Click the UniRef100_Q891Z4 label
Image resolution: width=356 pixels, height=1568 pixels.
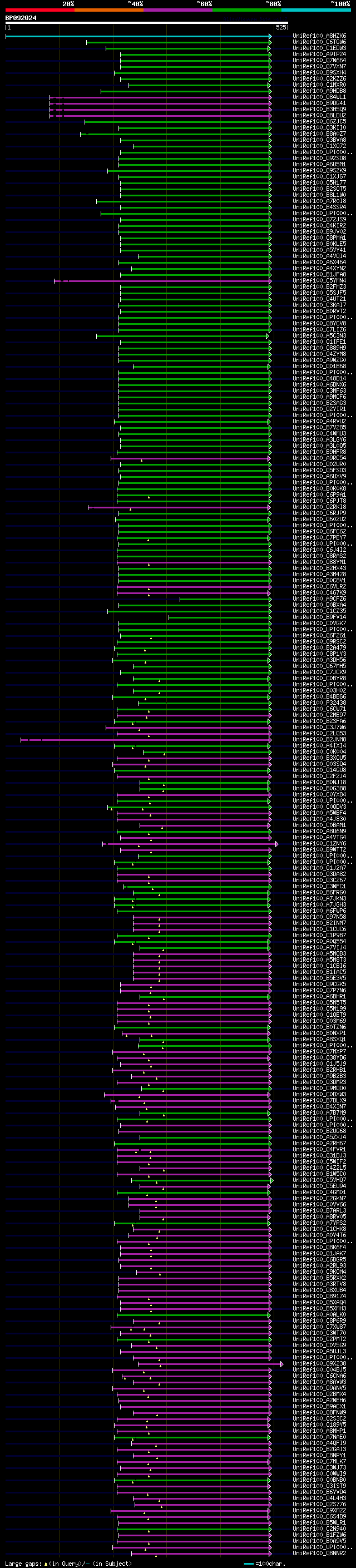pos(319,1297)
